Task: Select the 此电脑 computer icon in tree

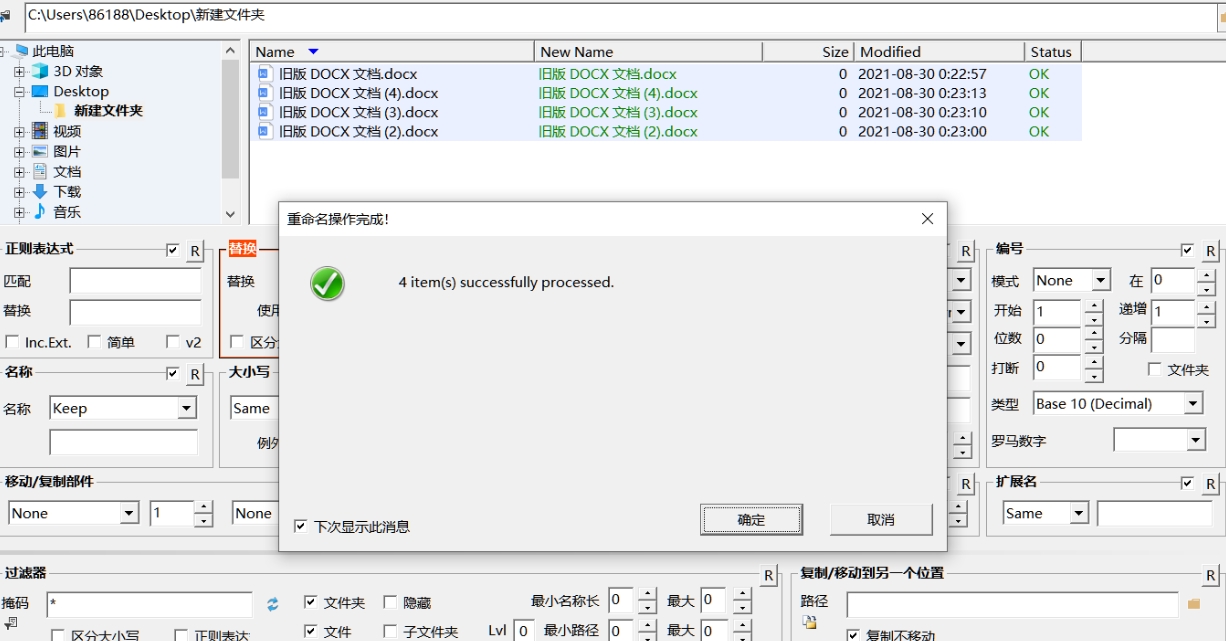Action: (x=21, y=51)
